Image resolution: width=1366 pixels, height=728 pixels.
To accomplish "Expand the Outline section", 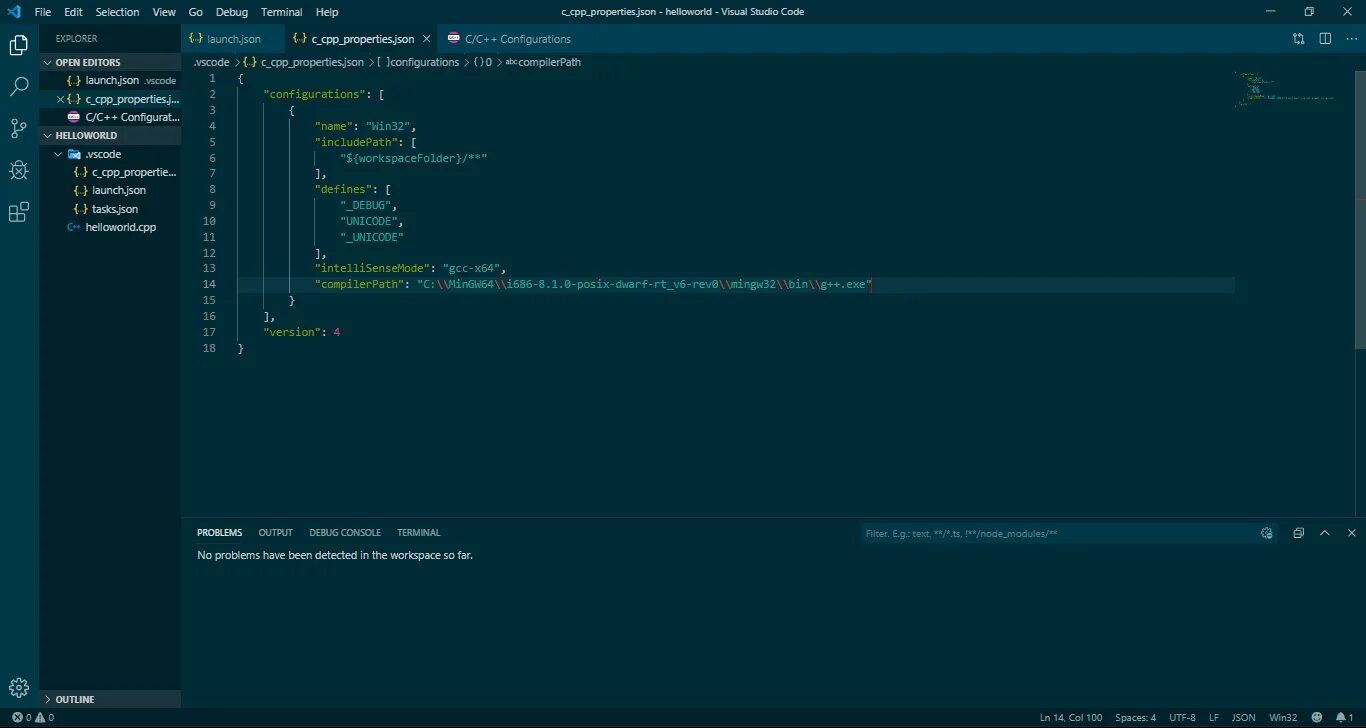I will 47,699.
